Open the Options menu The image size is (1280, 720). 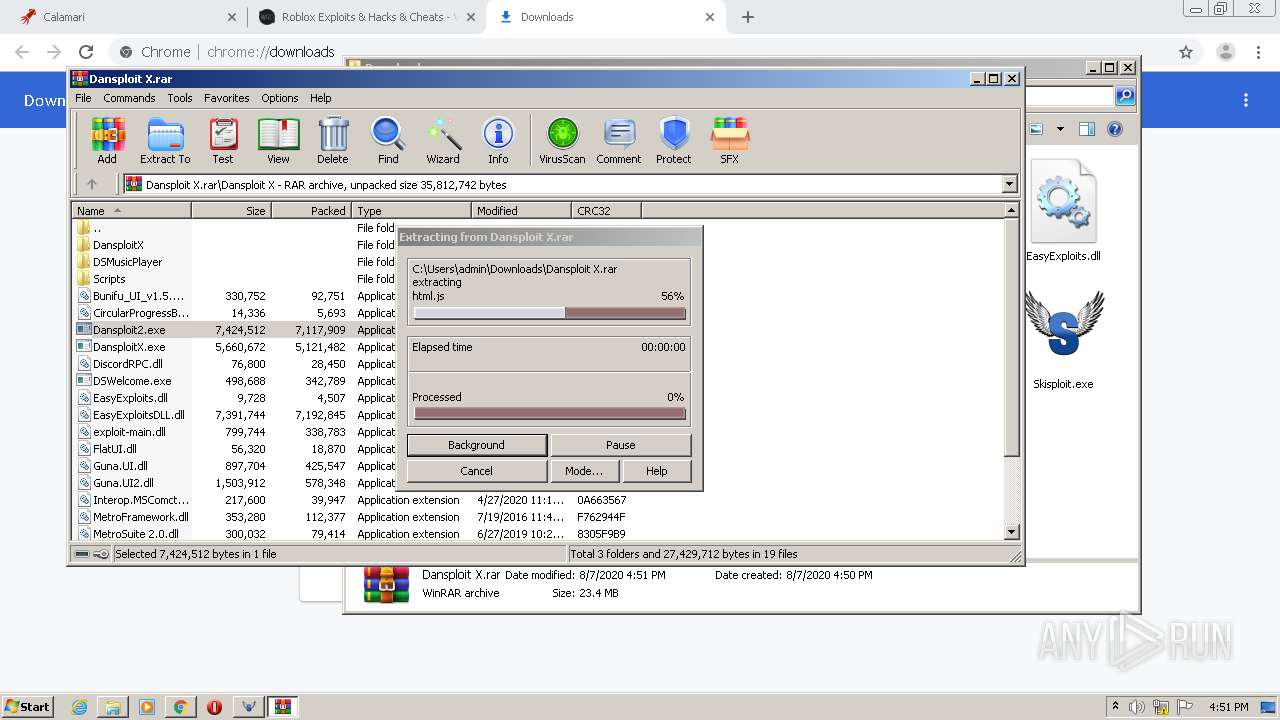click(280, 98)
